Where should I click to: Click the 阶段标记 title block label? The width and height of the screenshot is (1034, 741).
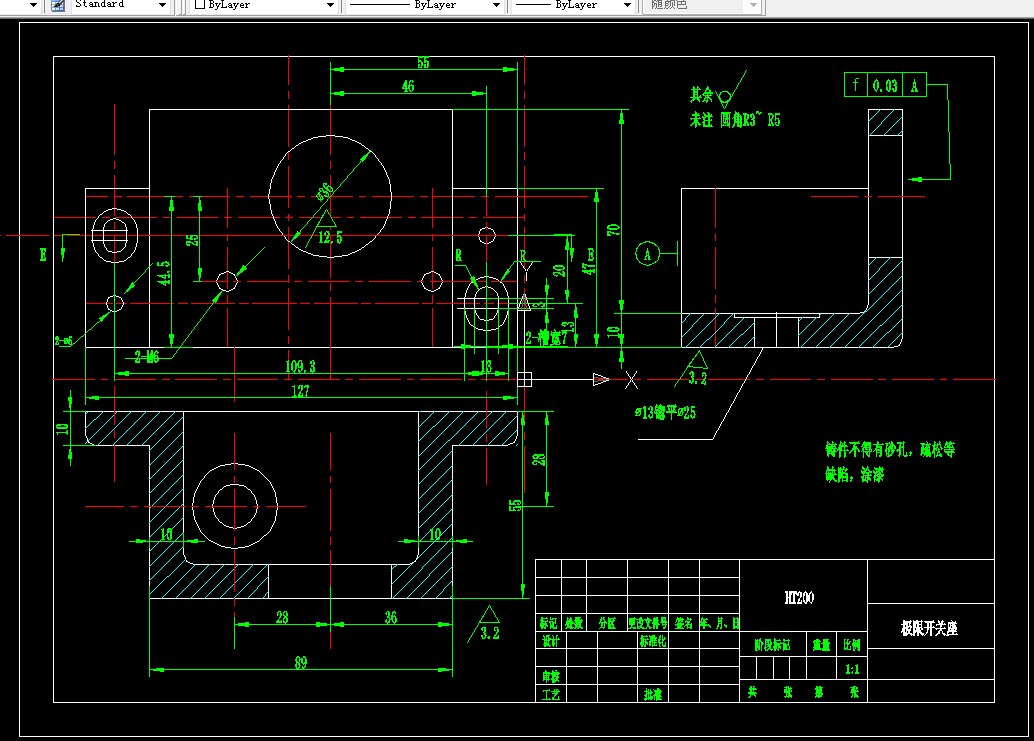(x=772, y=645)
